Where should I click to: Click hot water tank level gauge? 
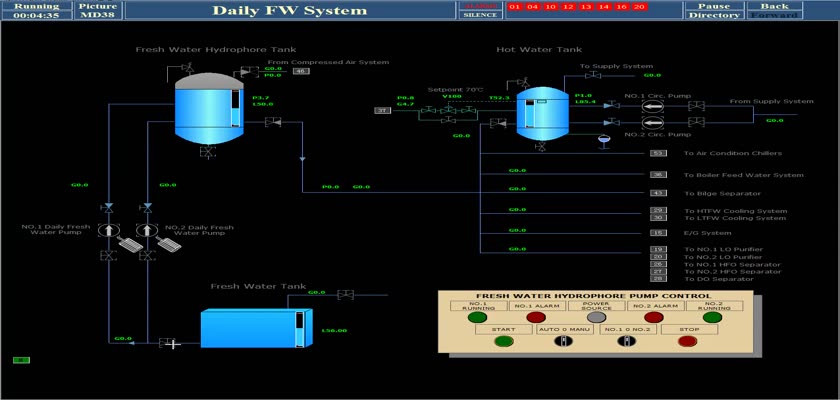529,114
